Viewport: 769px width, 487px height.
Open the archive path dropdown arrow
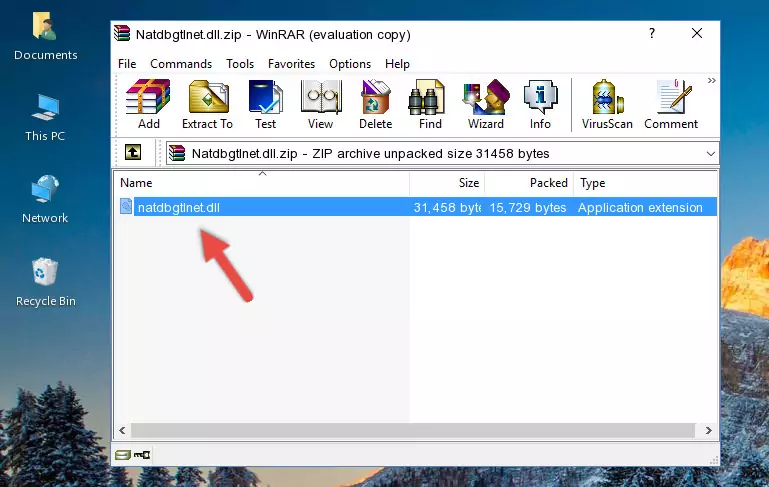tap(710, 154)
